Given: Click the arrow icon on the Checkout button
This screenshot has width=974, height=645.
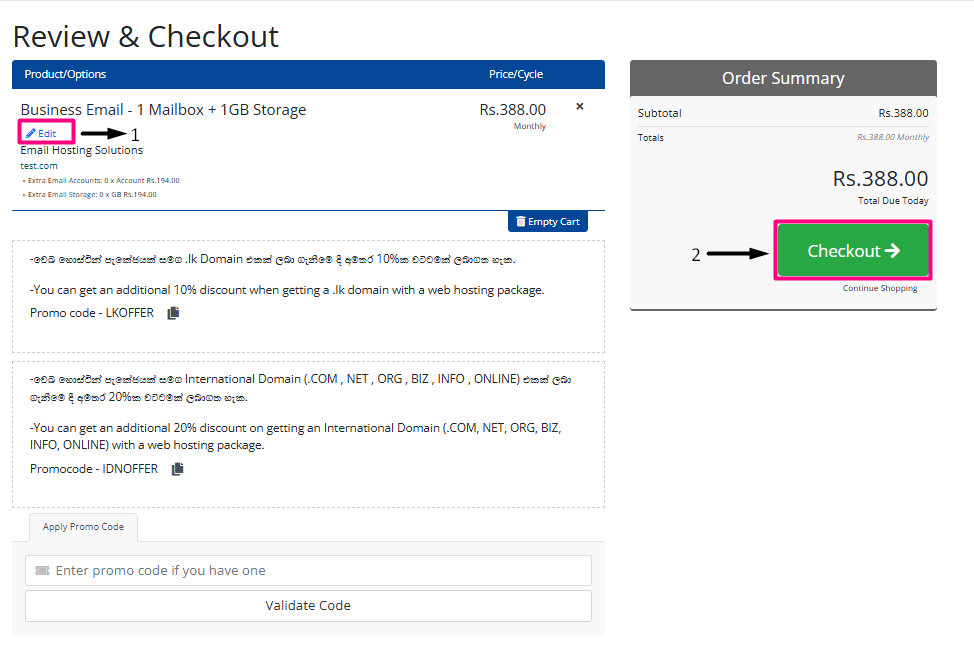Looking at the screenshot, I should (892, 251).
